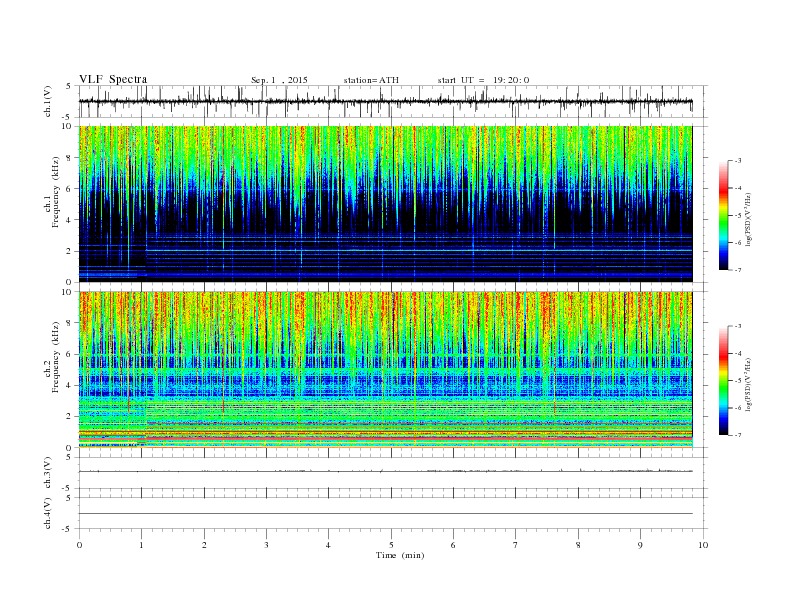Screen dimensions: 792x612
Task: Click the time-axis tick label "7"
Action: 516,545
